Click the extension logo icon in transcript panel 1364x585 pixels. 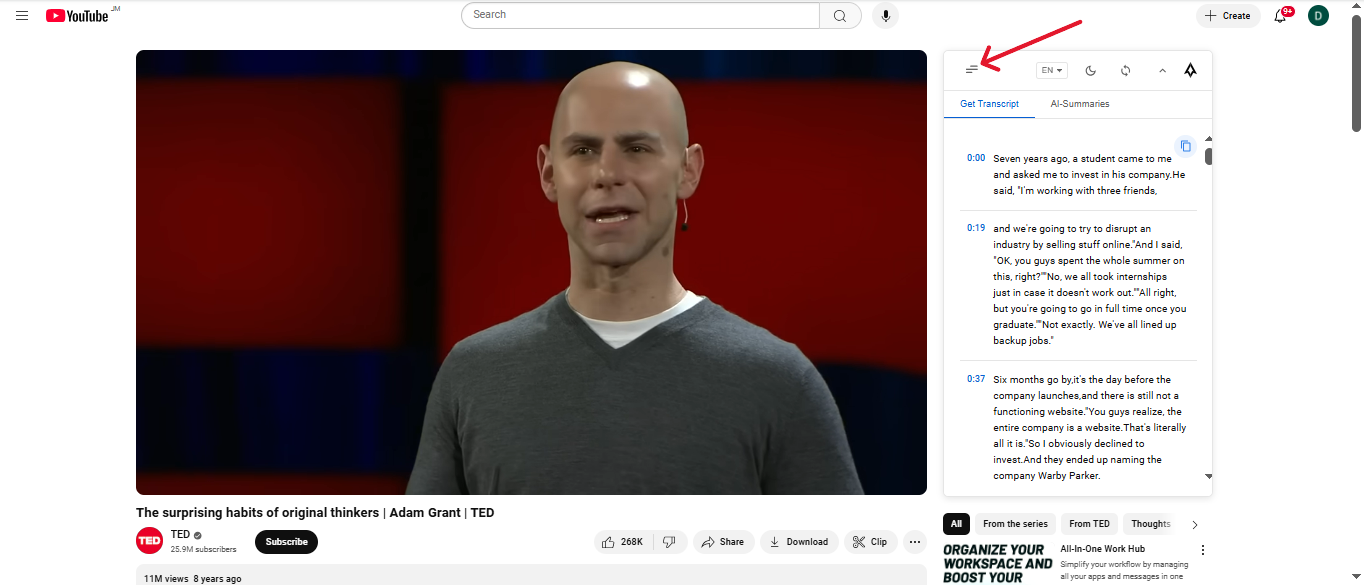(1190, 70)
